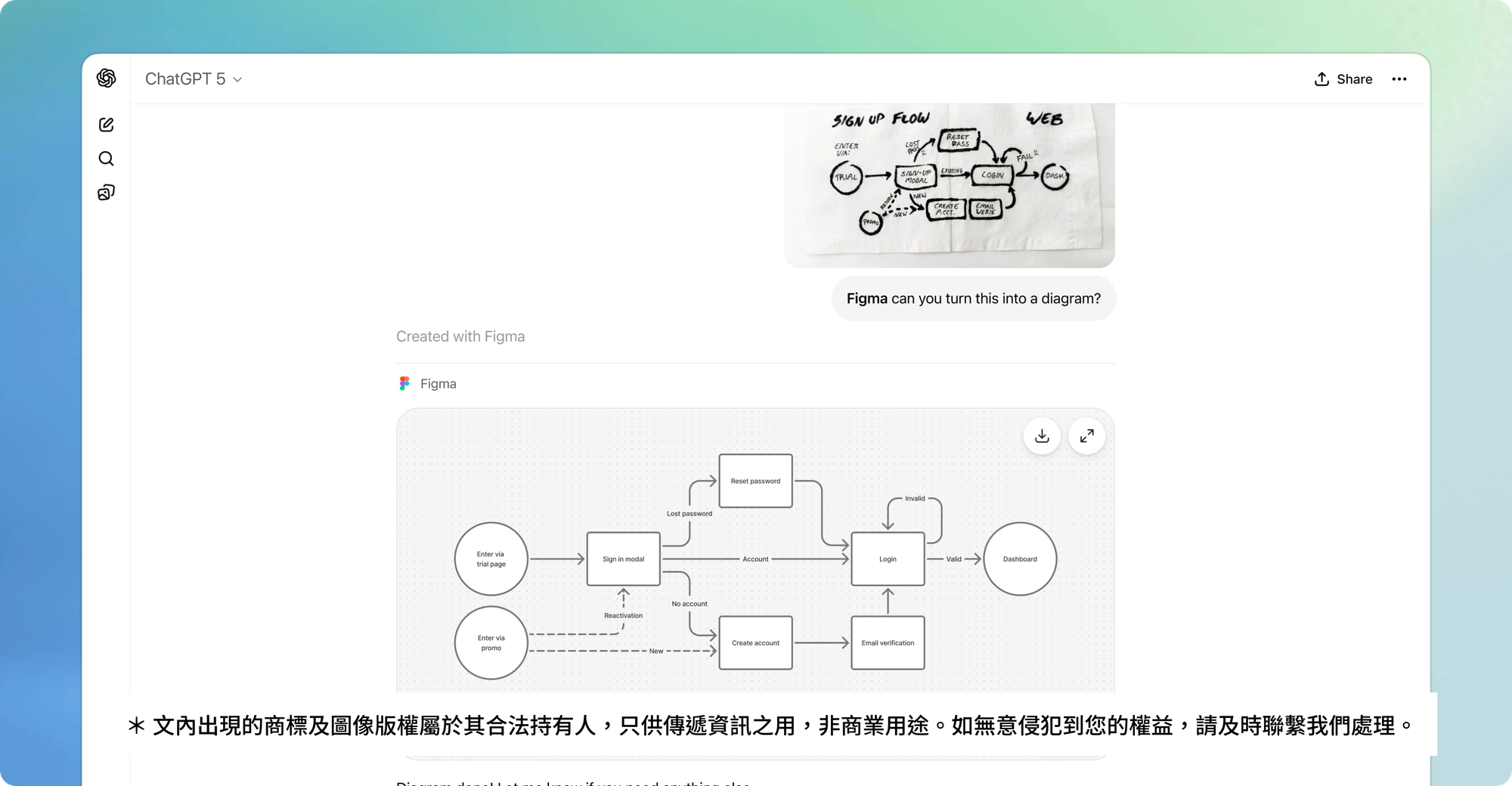Click the user message mentioning Figma

973,299
